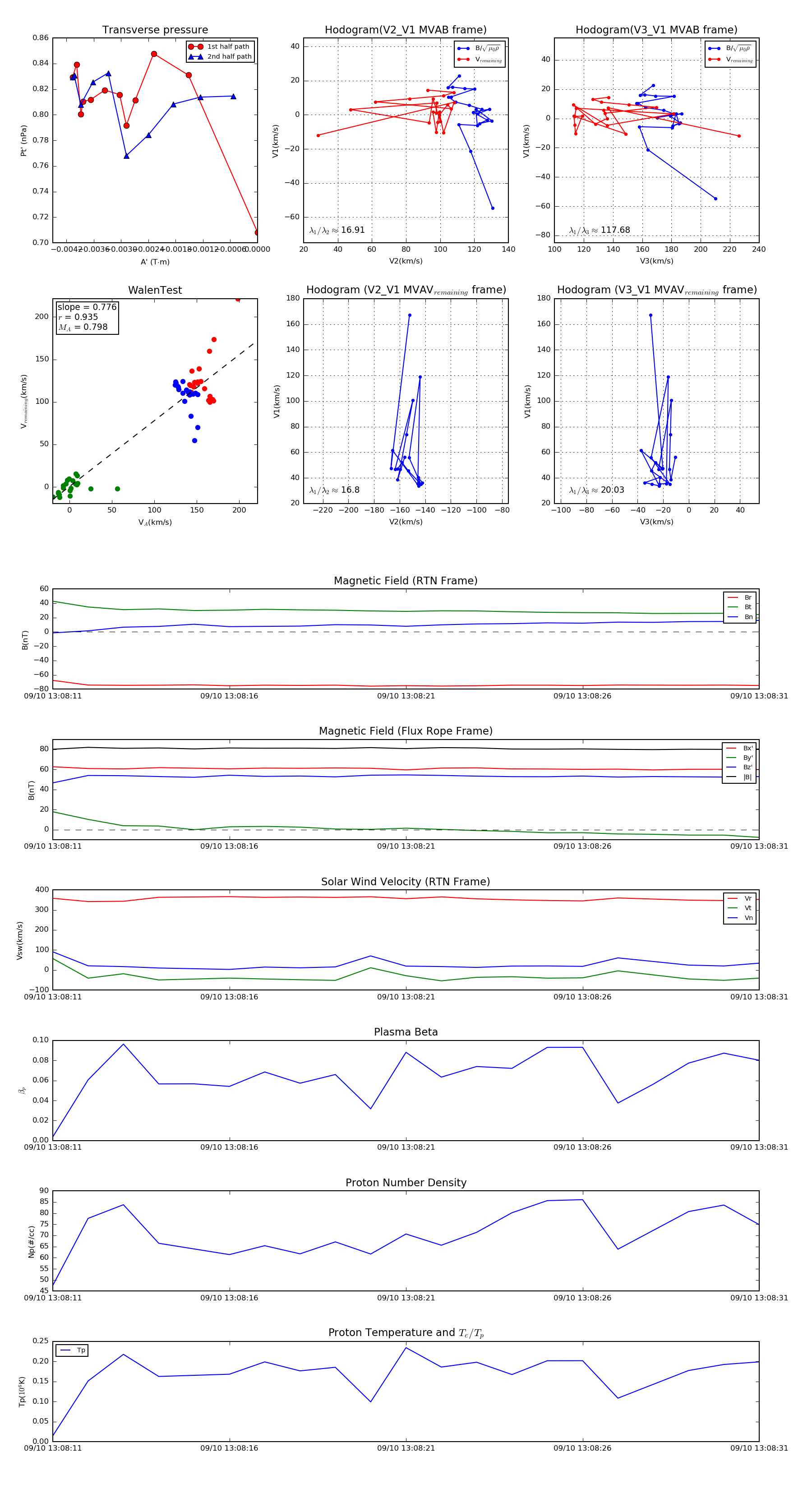Click the 'Tp(10^6K)' axis label
The width and height of the screenshot is (812, 1489).
tap(22, 1392)
